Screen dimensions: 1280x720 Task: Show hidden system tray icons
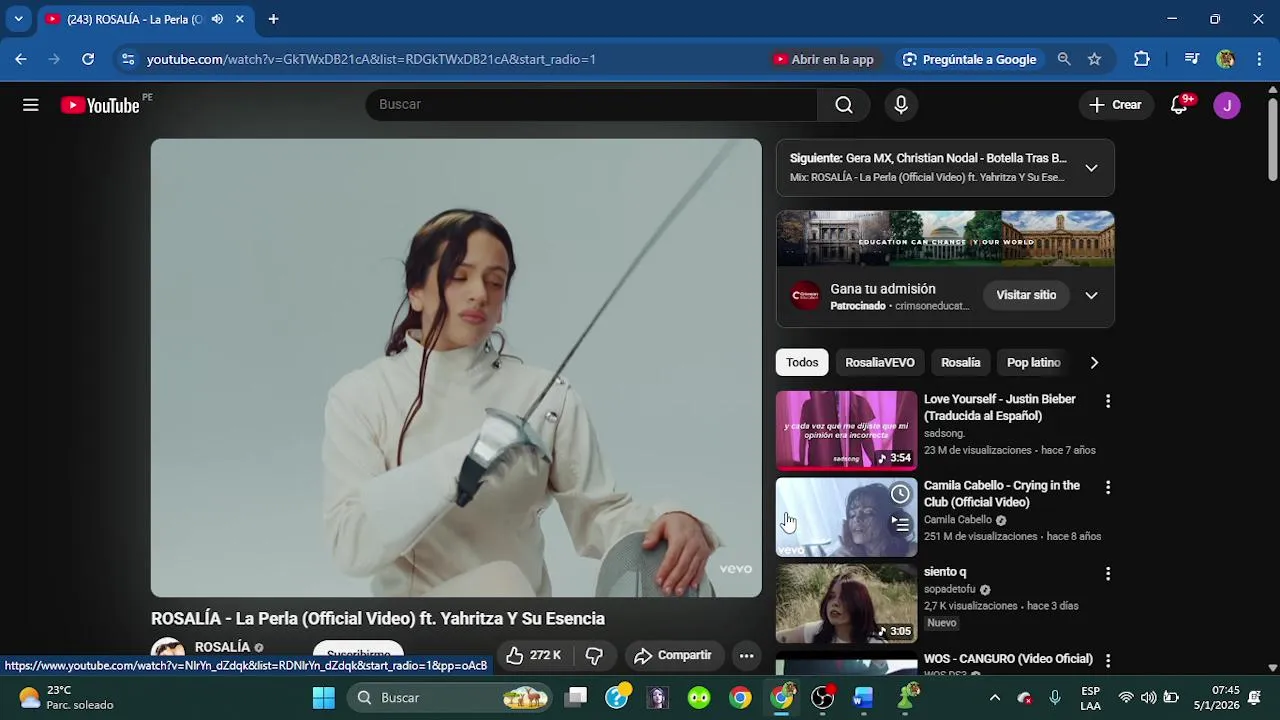tap(994, 698)
